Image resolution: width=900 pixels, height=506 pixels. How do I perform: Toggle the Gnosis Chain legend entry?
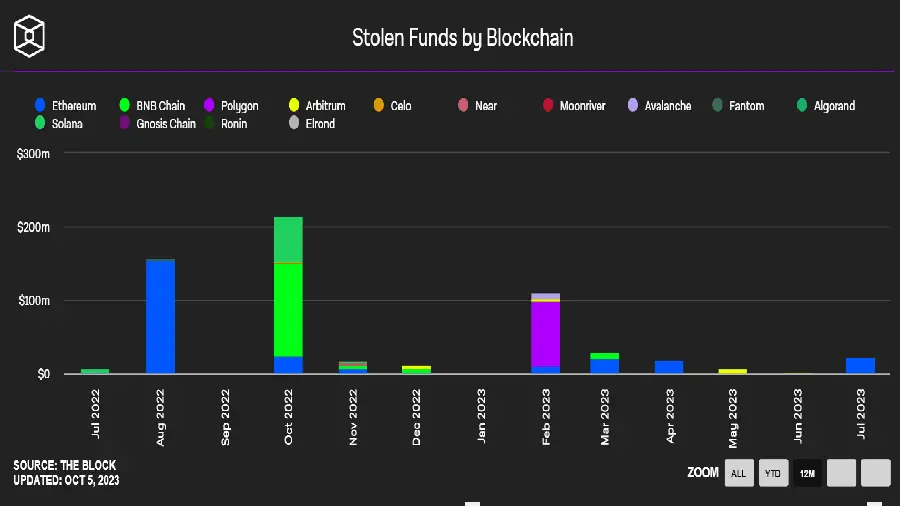point(124,124)
